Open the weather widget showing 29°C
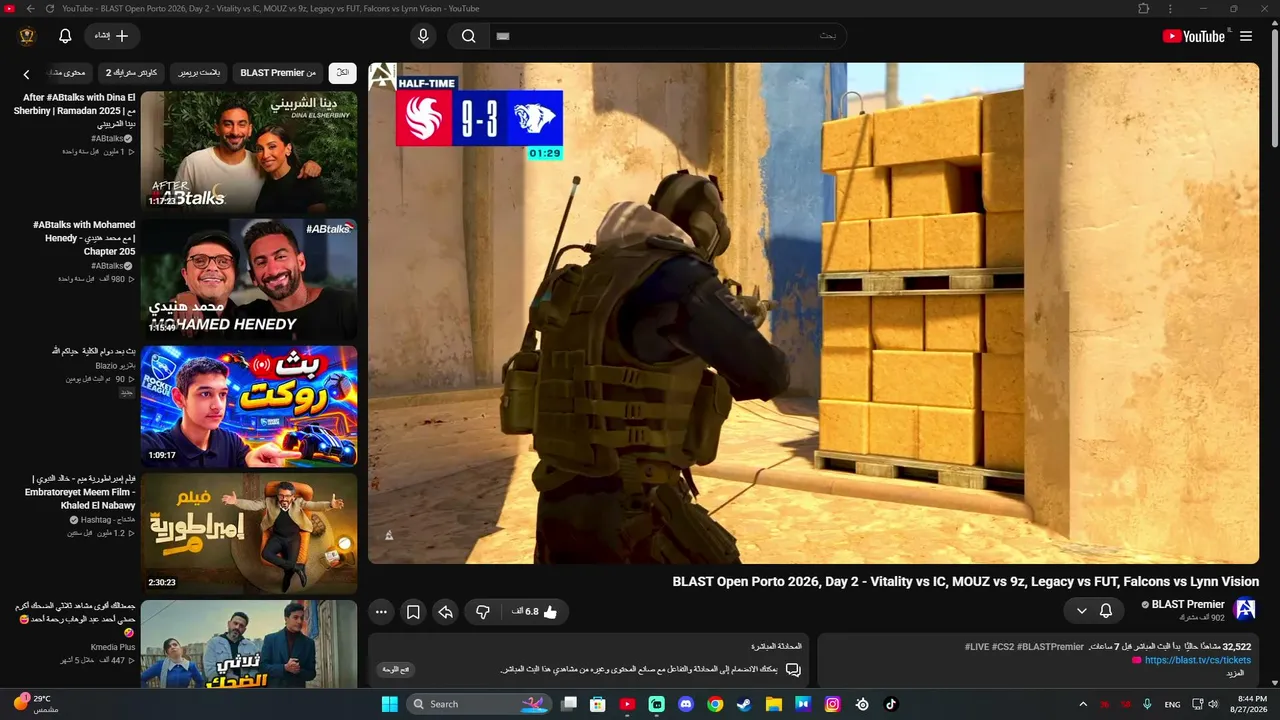The width and height of the screenshot is (1280, 720). (x=38, y=704)
